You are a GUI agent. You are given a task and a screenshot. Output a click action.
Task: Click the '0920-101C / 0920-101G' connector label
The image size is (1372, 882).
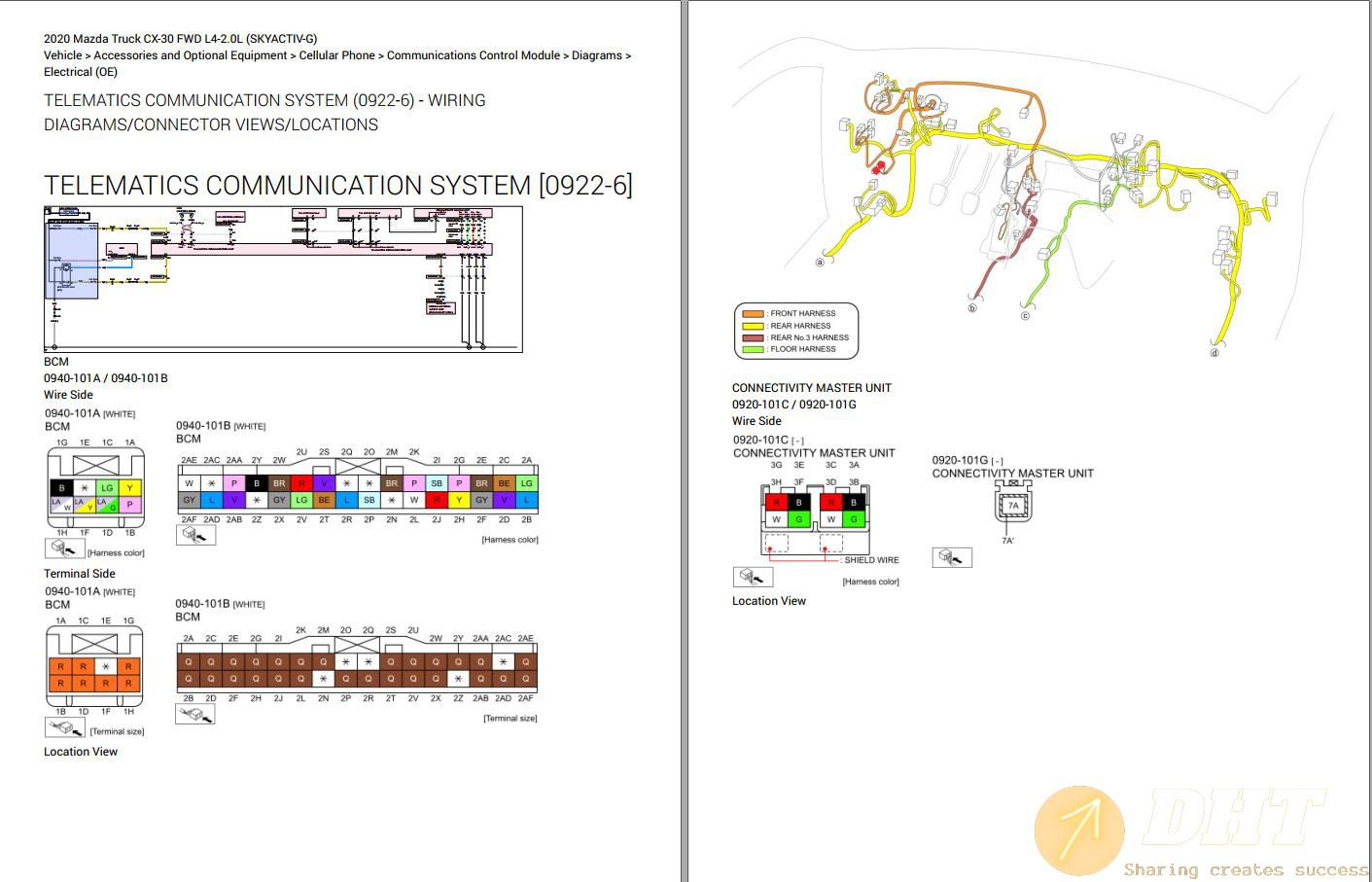[794, 405]
